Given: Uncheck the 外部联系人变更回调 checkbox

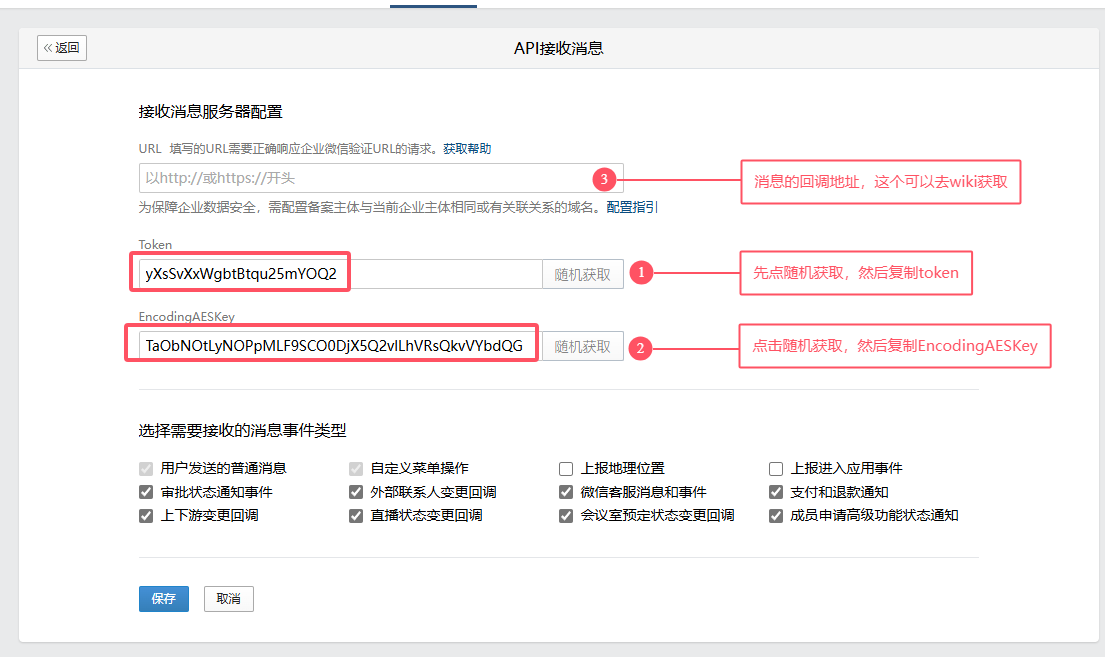Looking at the screenshot, I should (356, 492).
